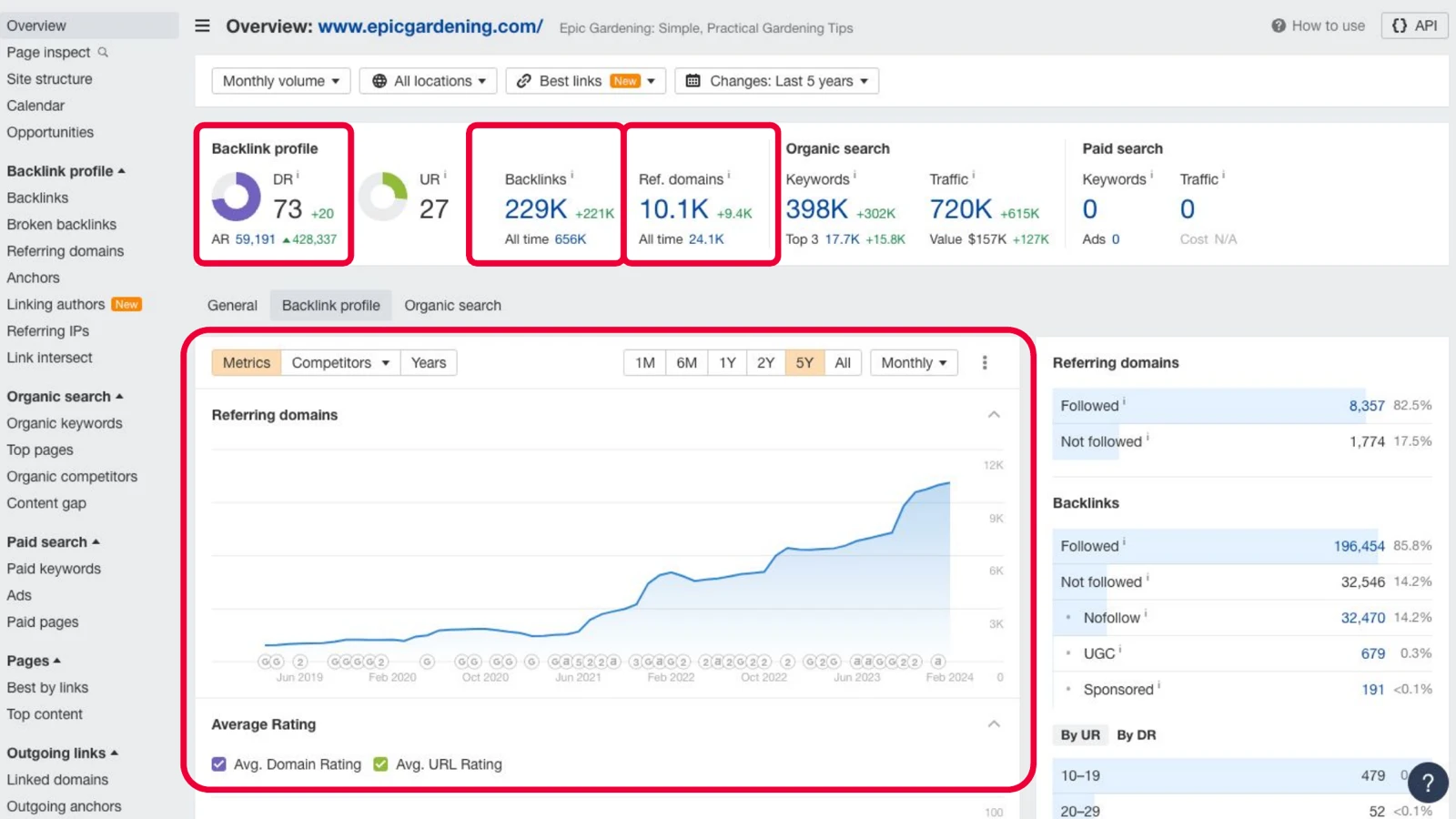Click the globe icon in All locations
This screenshot has height=819, width=1456.
(x=379, y=81)
